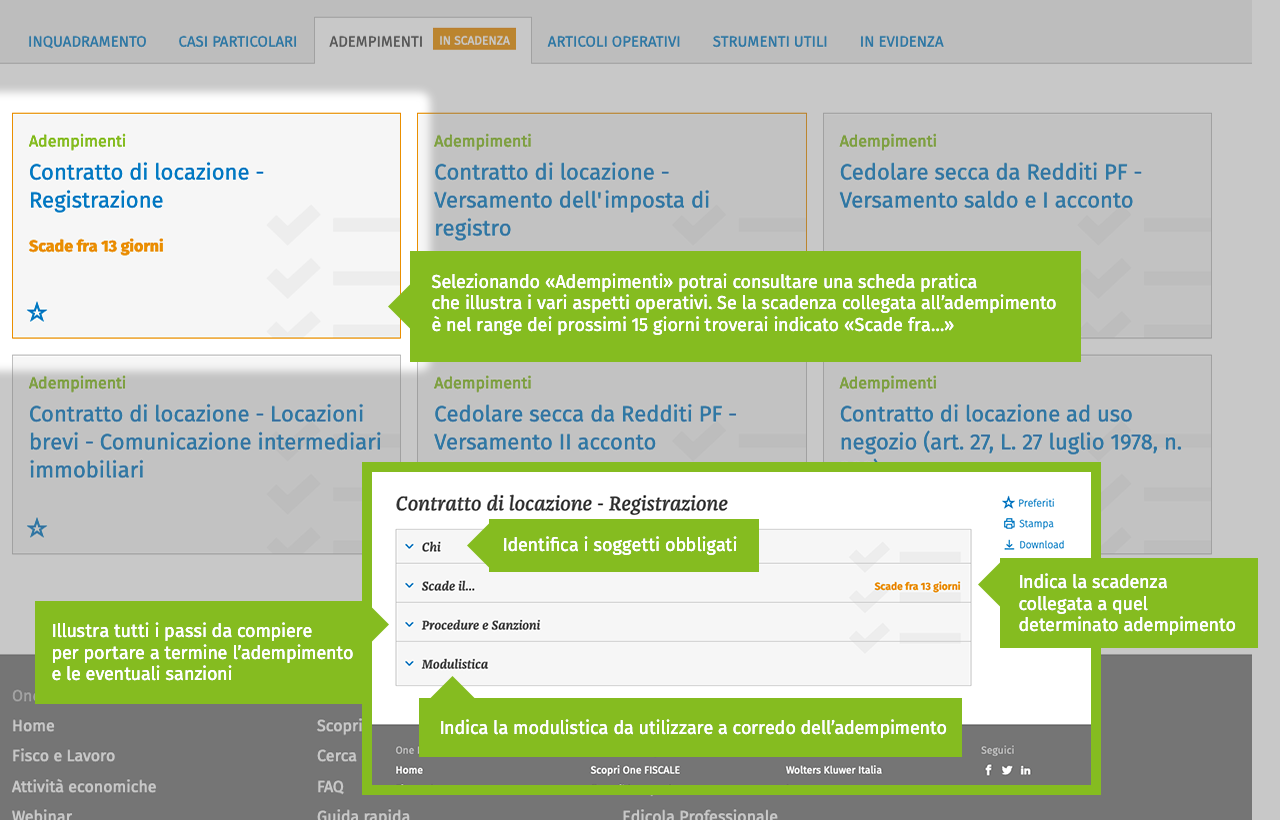Open the STRUMENTI UTILI tab
The width and height of the screenshot is (1280, 820).
pyautogui.click(x=770, y=41)
